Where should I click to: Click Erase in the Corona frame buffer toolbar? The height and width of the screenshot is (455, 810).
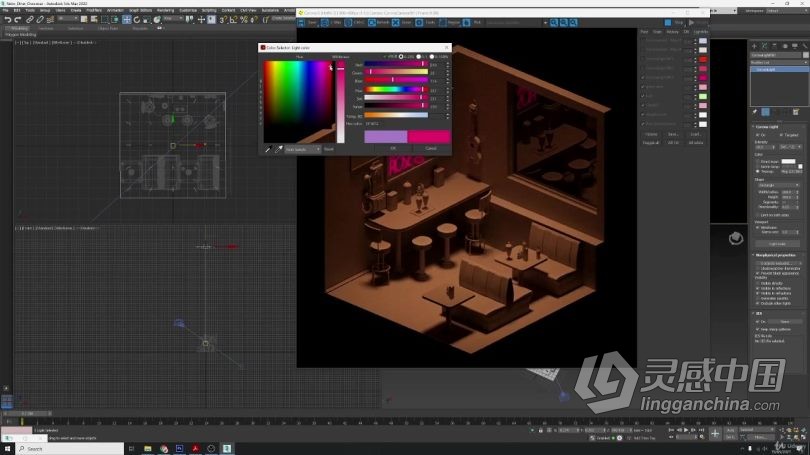[402, 23]
